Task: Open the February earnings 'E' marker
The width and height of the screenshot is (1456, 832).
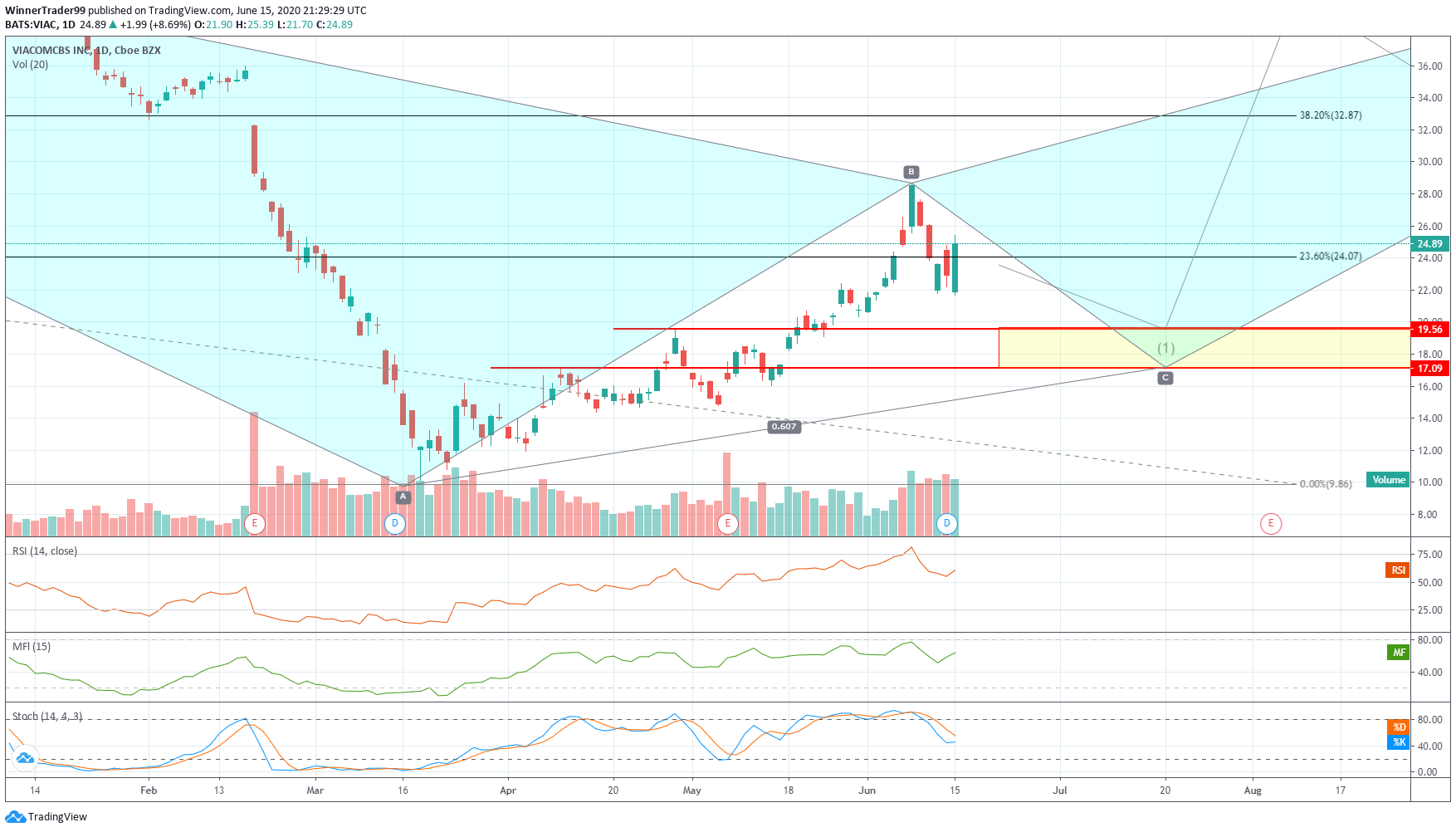Action: (255, 524)
